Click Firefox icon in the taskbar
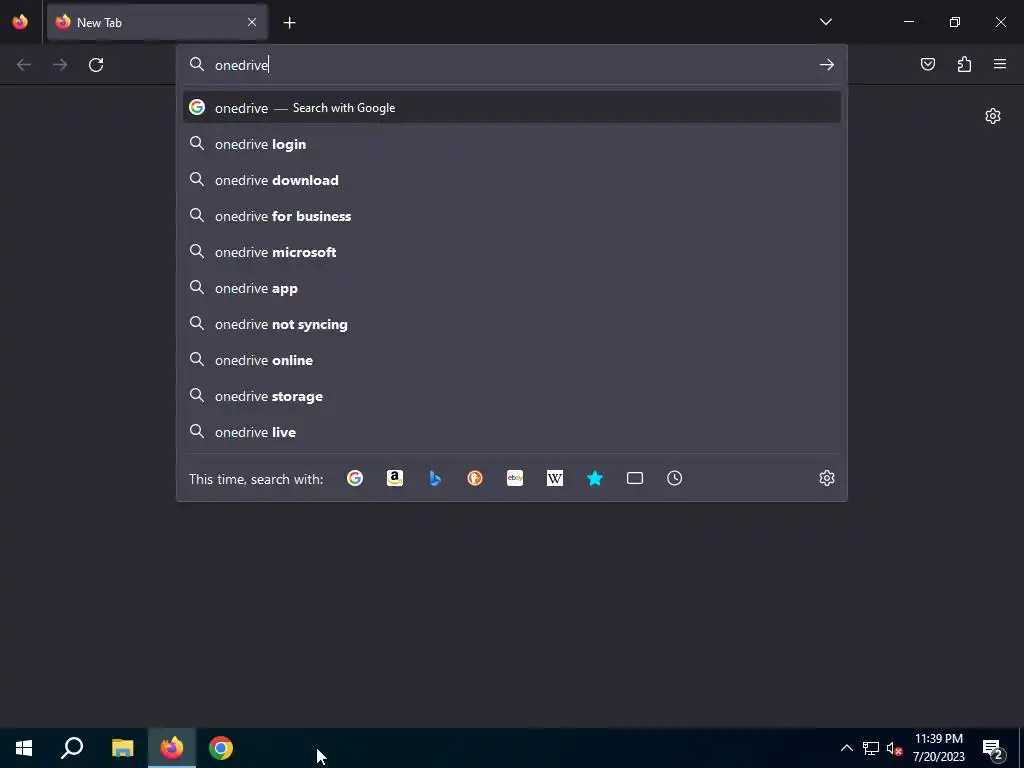1024x768 pixels. (x=172, y=748)
